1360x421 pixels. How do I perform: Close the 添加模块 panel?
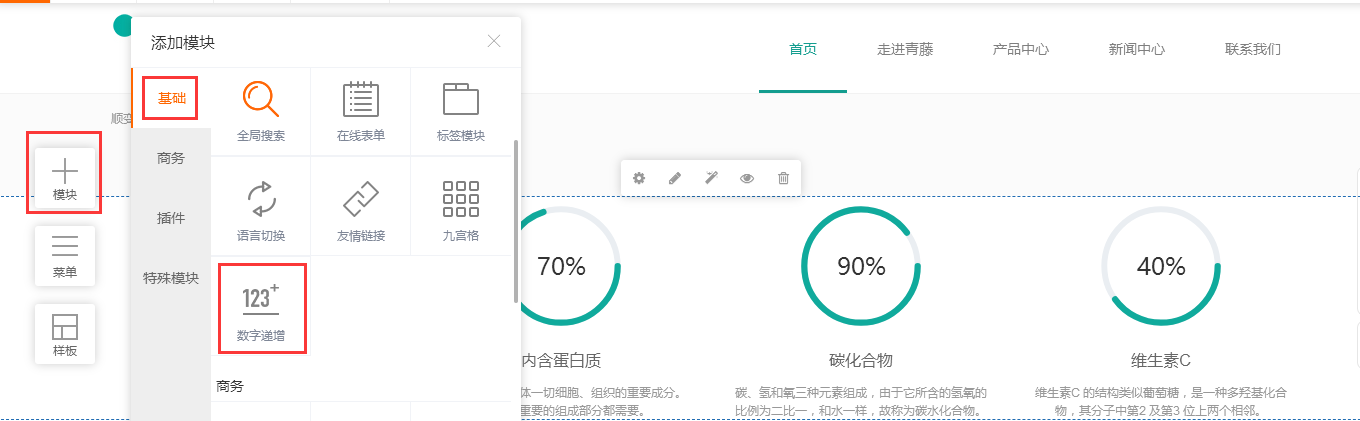(493, 41)
